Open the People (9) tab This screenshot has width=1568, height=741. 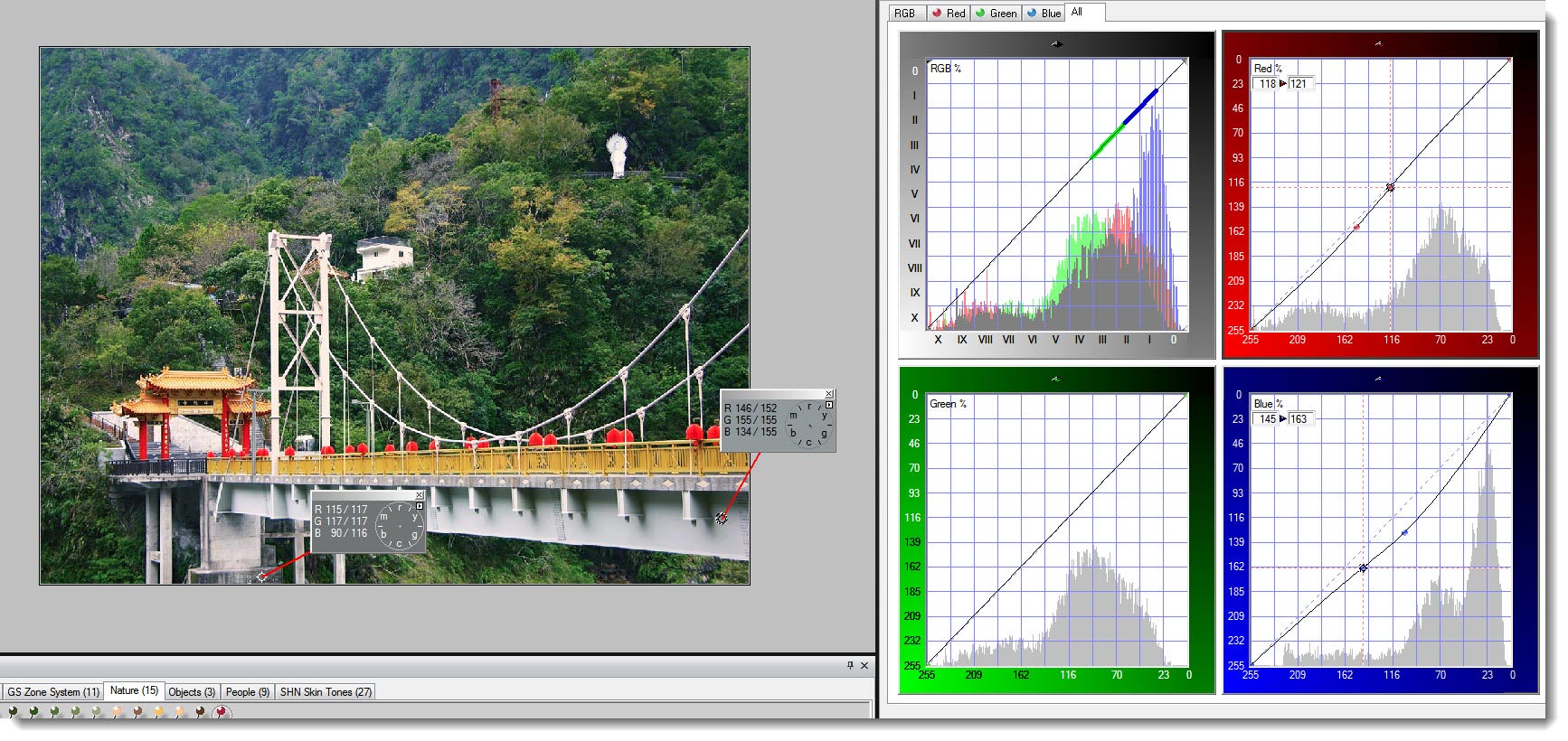pyautogui.click(x=248, y=691)
